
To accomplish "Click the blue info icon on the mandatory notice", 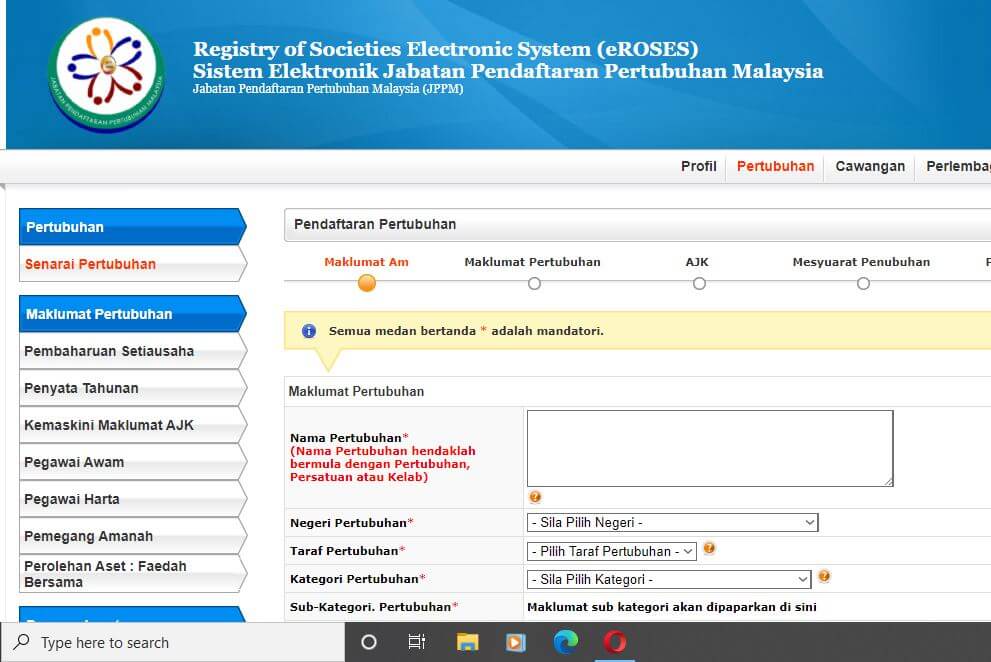I will [x=308, y=330].
